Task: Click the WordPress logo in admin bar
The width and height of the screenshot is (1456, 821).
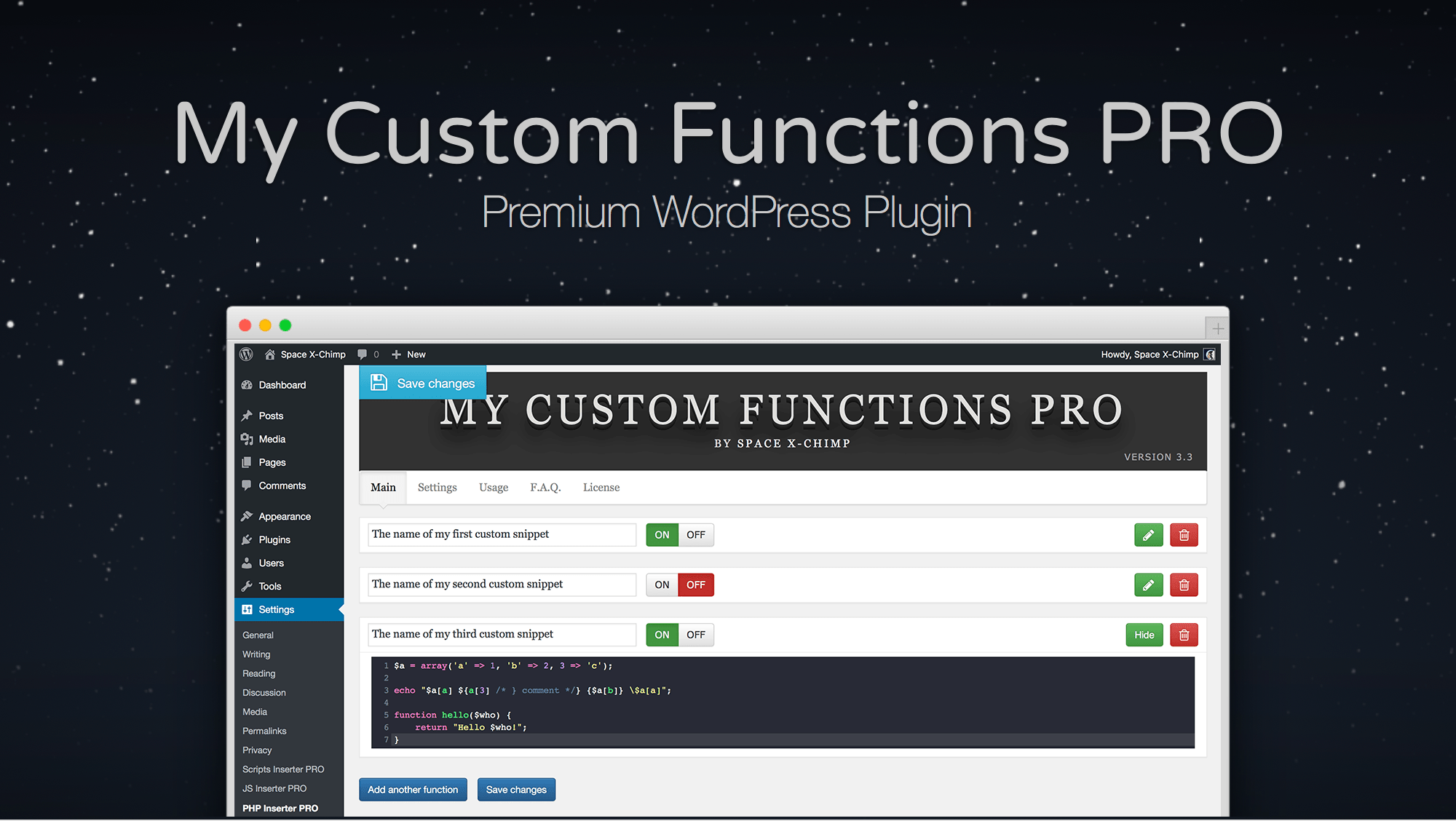Action: pyautogui.click(x=246, y=354)
